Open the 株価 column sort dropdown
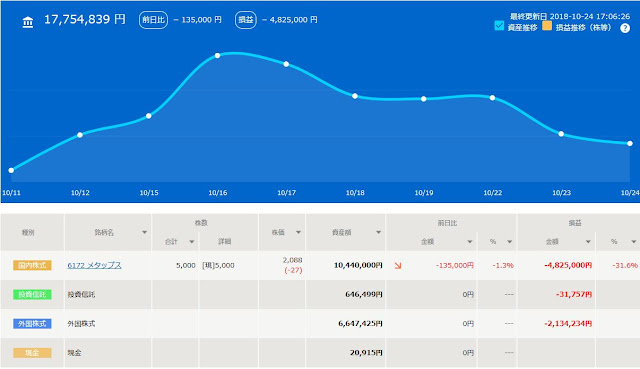The width and height of the screenshot is (640, 369). click(298, 232)
